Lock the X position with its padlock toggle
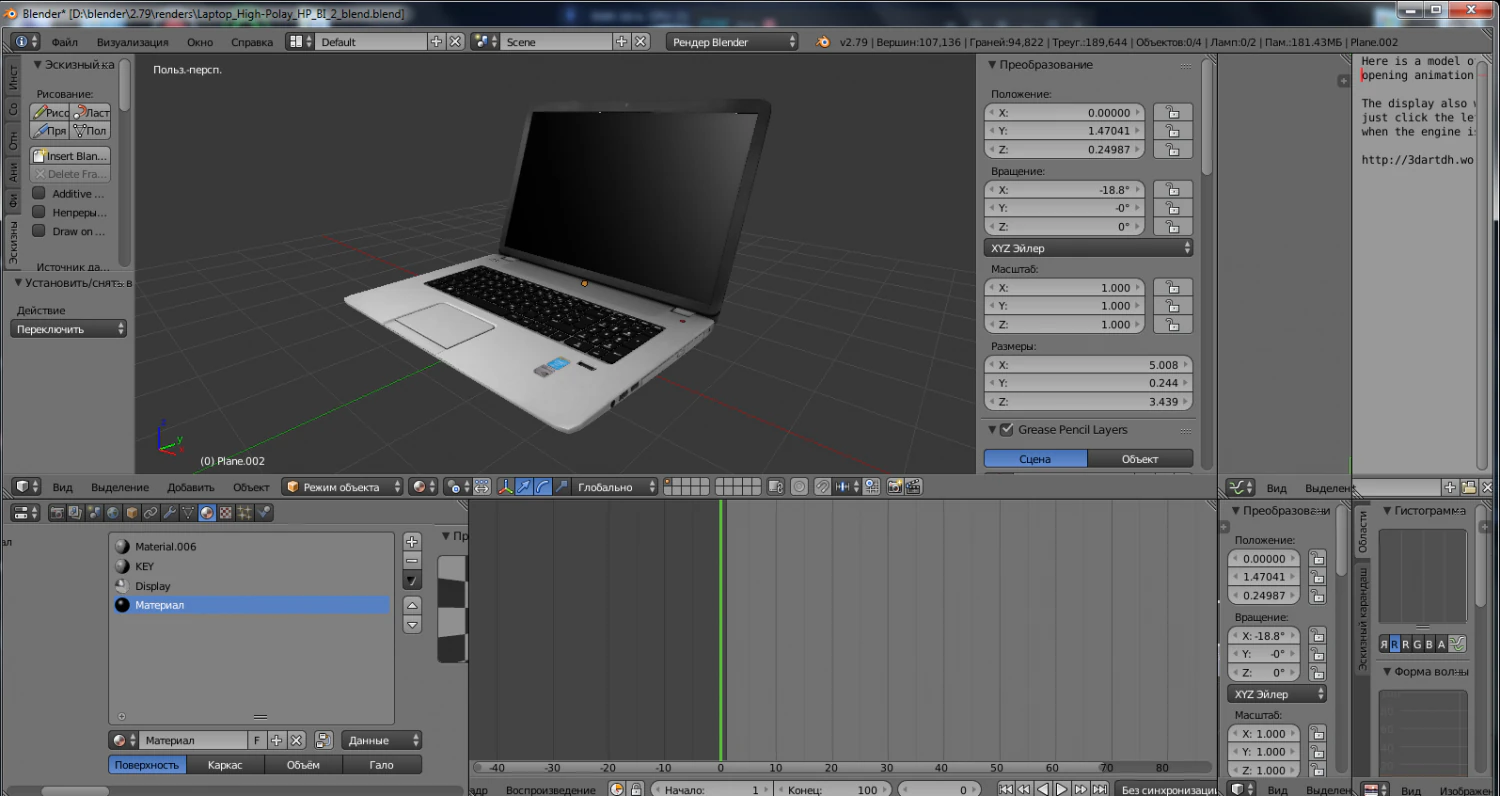 tap(1172, 112)
